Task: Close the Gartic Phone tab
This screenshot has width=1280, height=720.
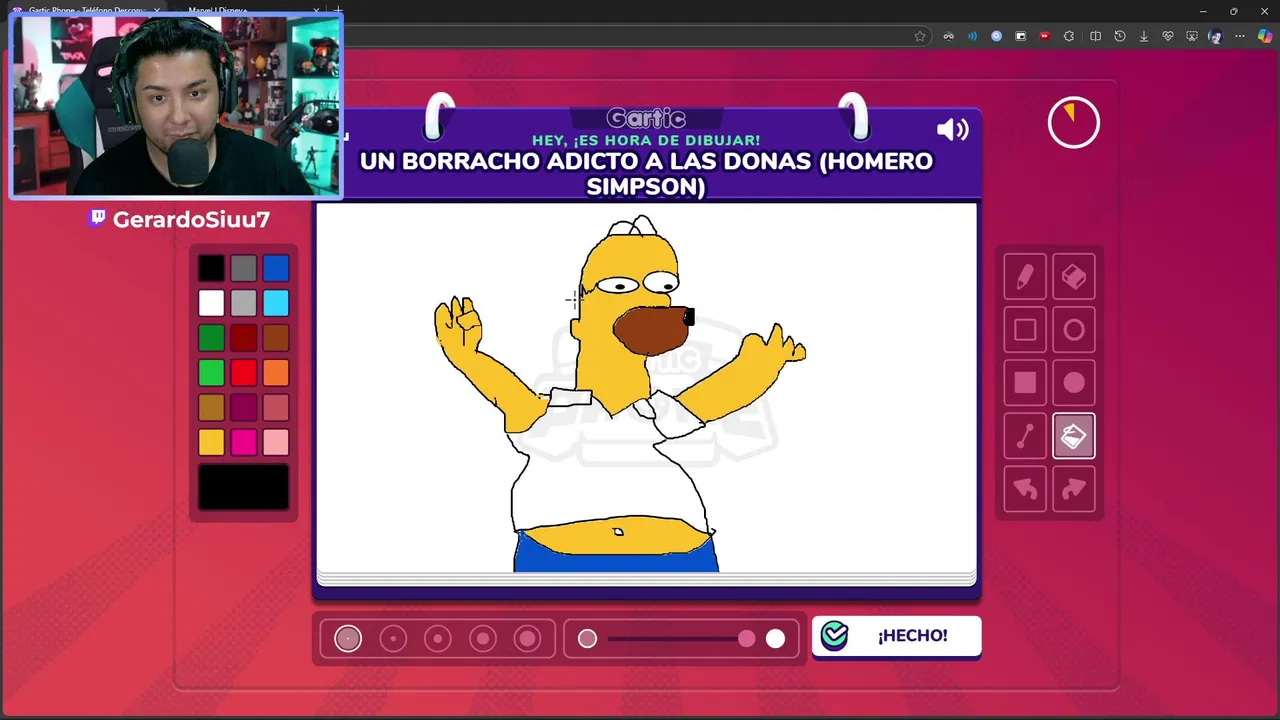Action: (x=157, y=11)
